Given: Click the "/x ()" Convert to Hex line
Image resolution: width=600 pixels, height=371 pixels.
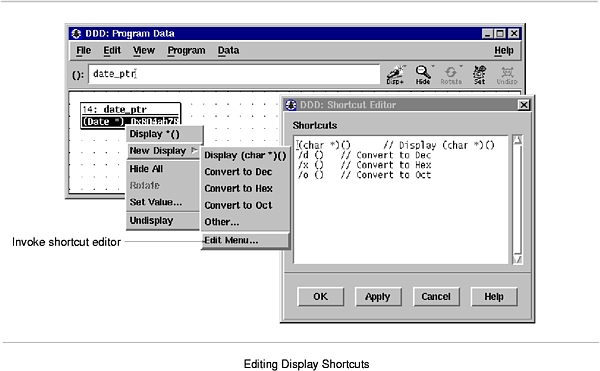Looking at the screenshot, I should click(x=365, y=165).
